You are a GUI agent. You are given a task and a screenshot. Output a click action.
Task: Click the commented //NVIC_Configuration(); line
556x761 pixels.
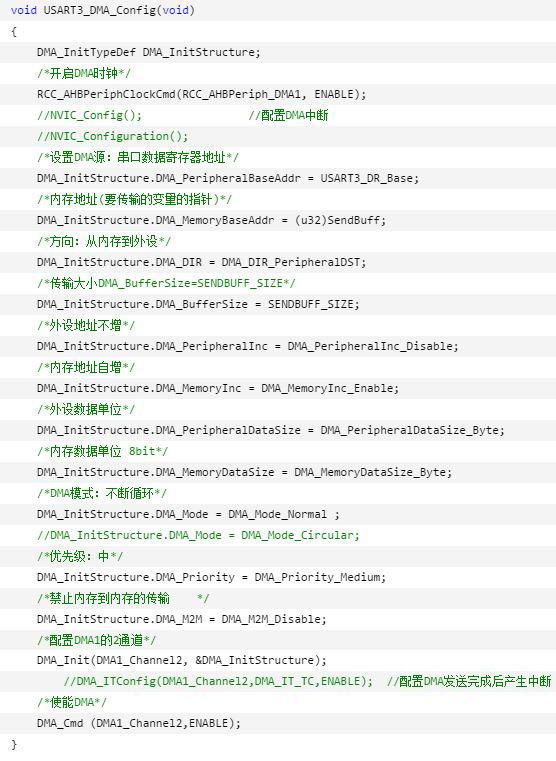[113, 136]
